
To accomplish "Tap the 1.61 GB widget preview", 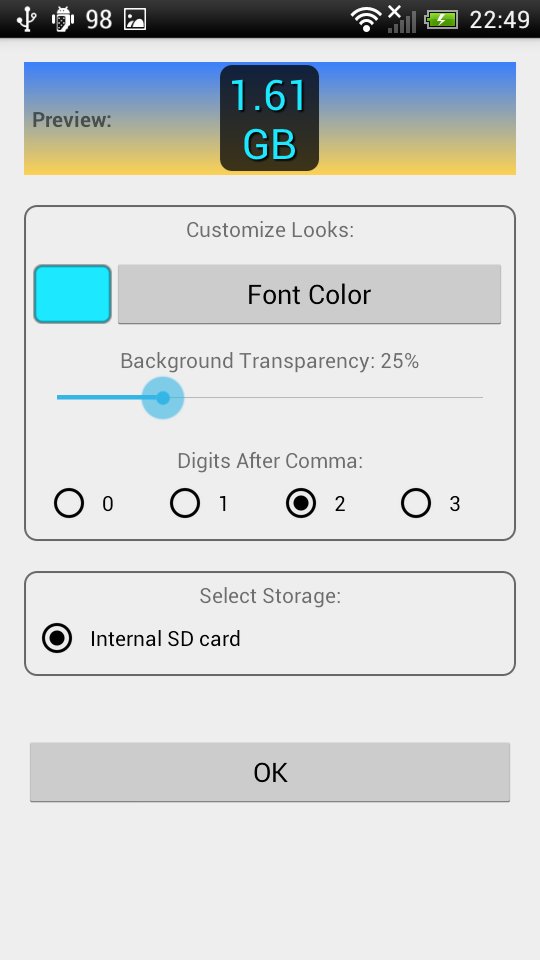I will [x=269, y=118].
